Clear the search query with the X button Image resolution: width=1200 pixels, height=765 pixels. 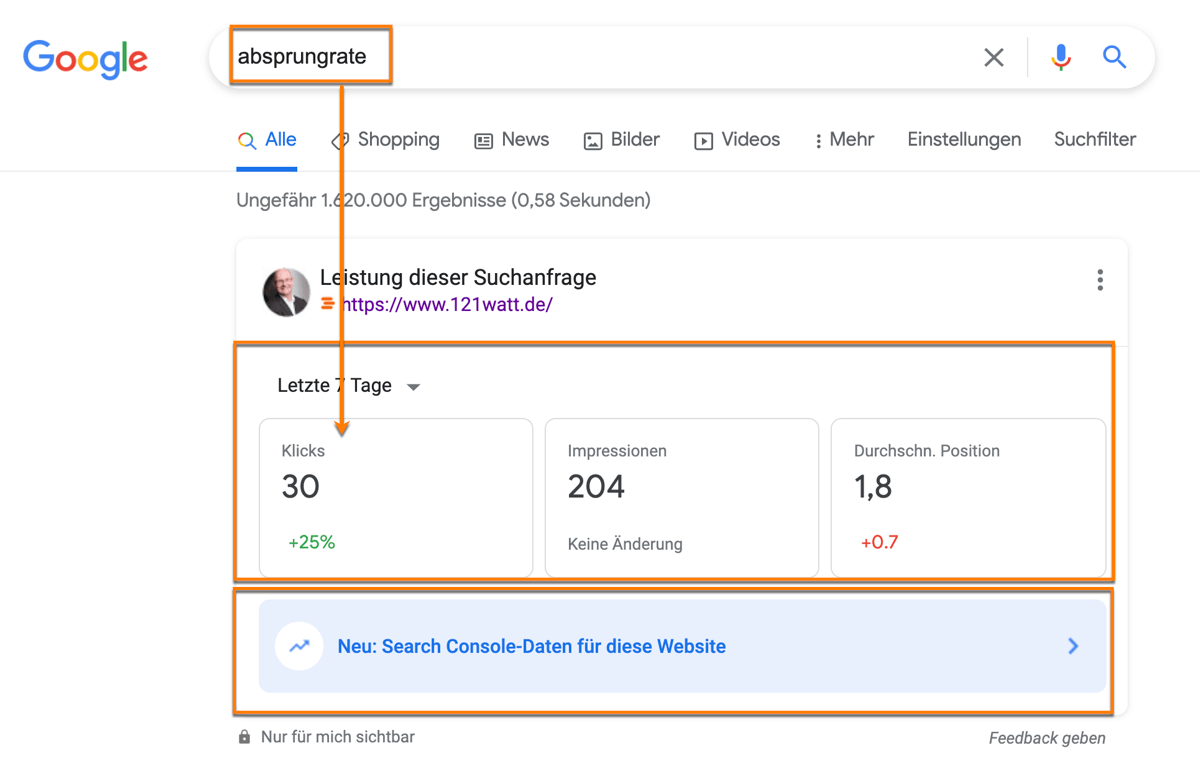click(993, 57)
